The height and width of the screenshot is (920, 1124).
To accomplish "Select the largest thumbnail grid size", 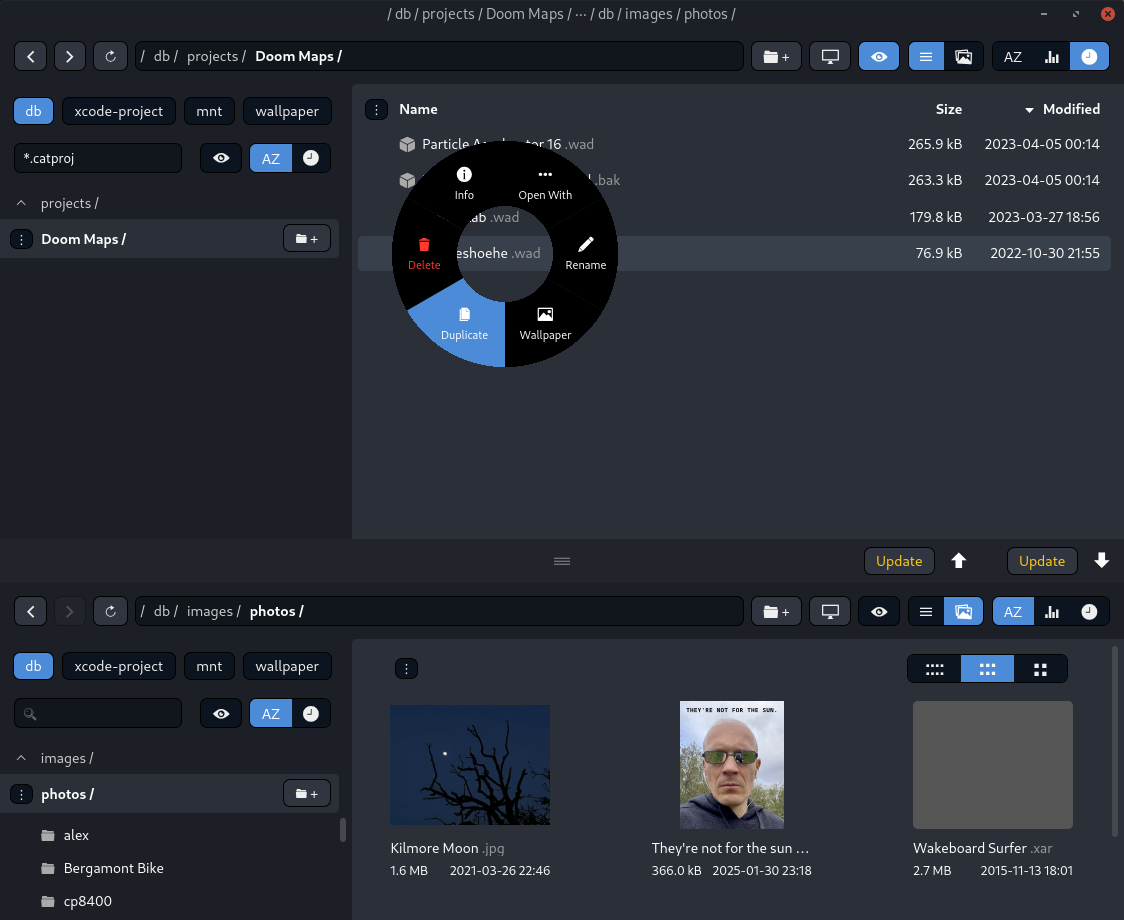I will 1040,669.
